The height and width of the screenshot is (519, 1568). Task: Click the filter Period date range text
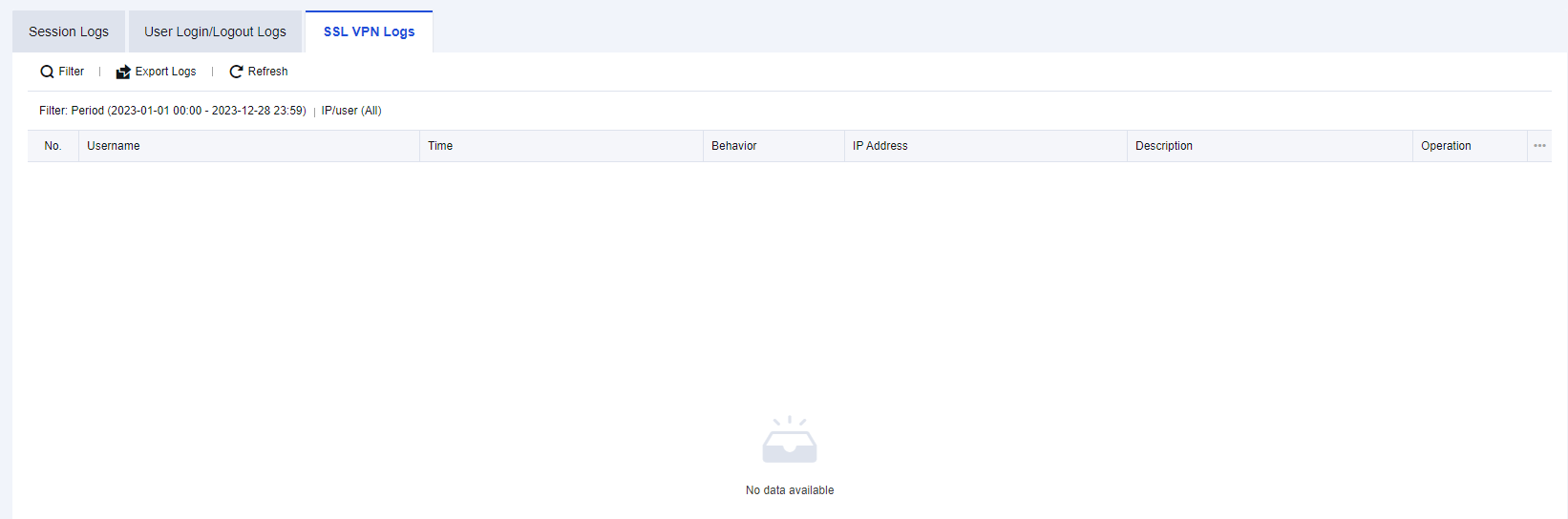(189, 111)
